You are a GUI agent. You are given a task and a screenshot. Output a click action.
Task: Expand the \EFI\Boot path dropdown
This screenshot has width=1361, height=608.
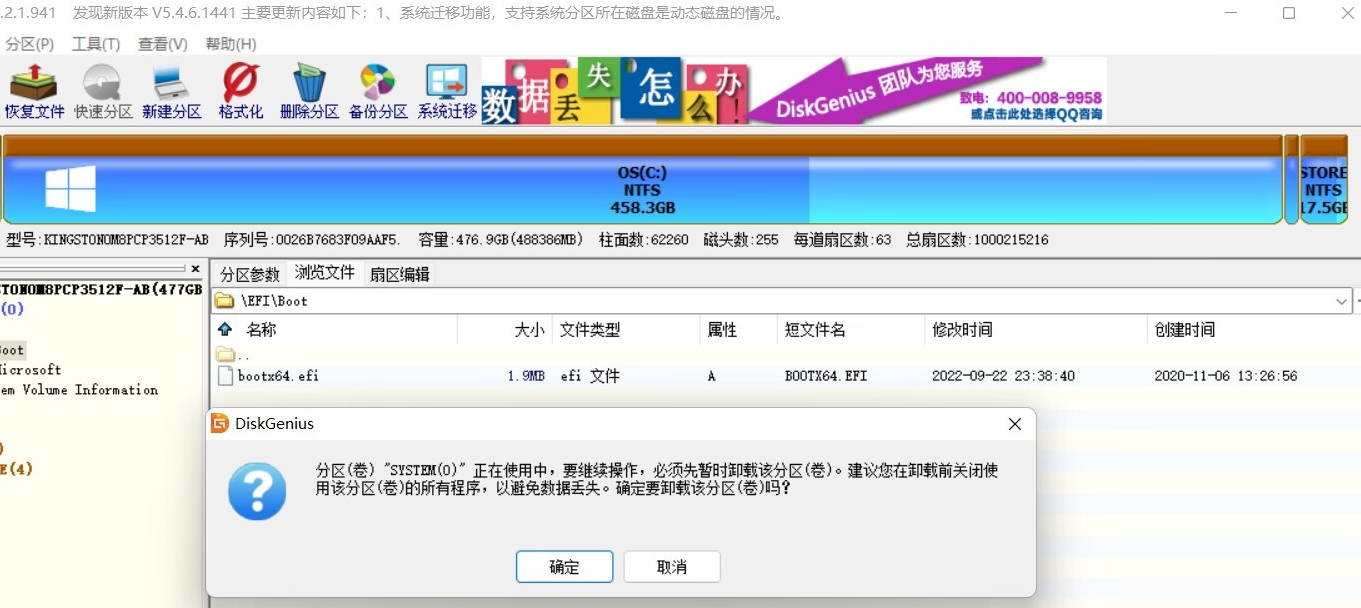pyautogui.click(x=1341, y=301)
